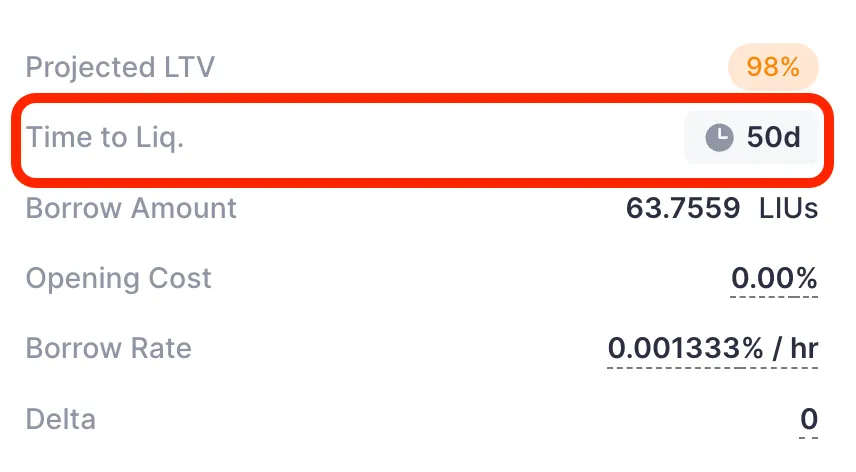
Task: Click the '/ hr' unit in Borrow Rate
Action: [x=795, y=348]
